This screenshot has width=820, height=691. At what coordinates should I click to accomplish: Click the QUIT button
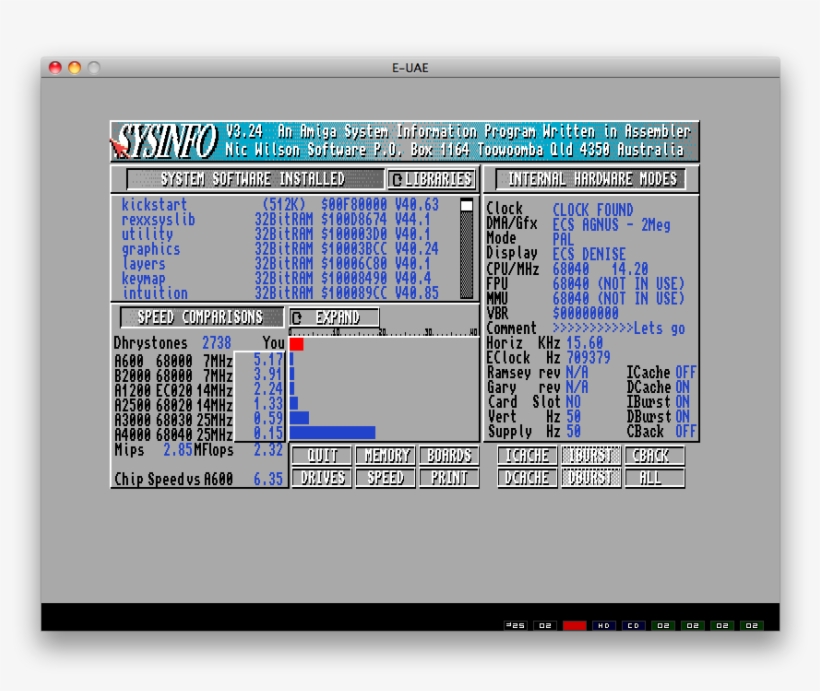(x=322, y=456)
